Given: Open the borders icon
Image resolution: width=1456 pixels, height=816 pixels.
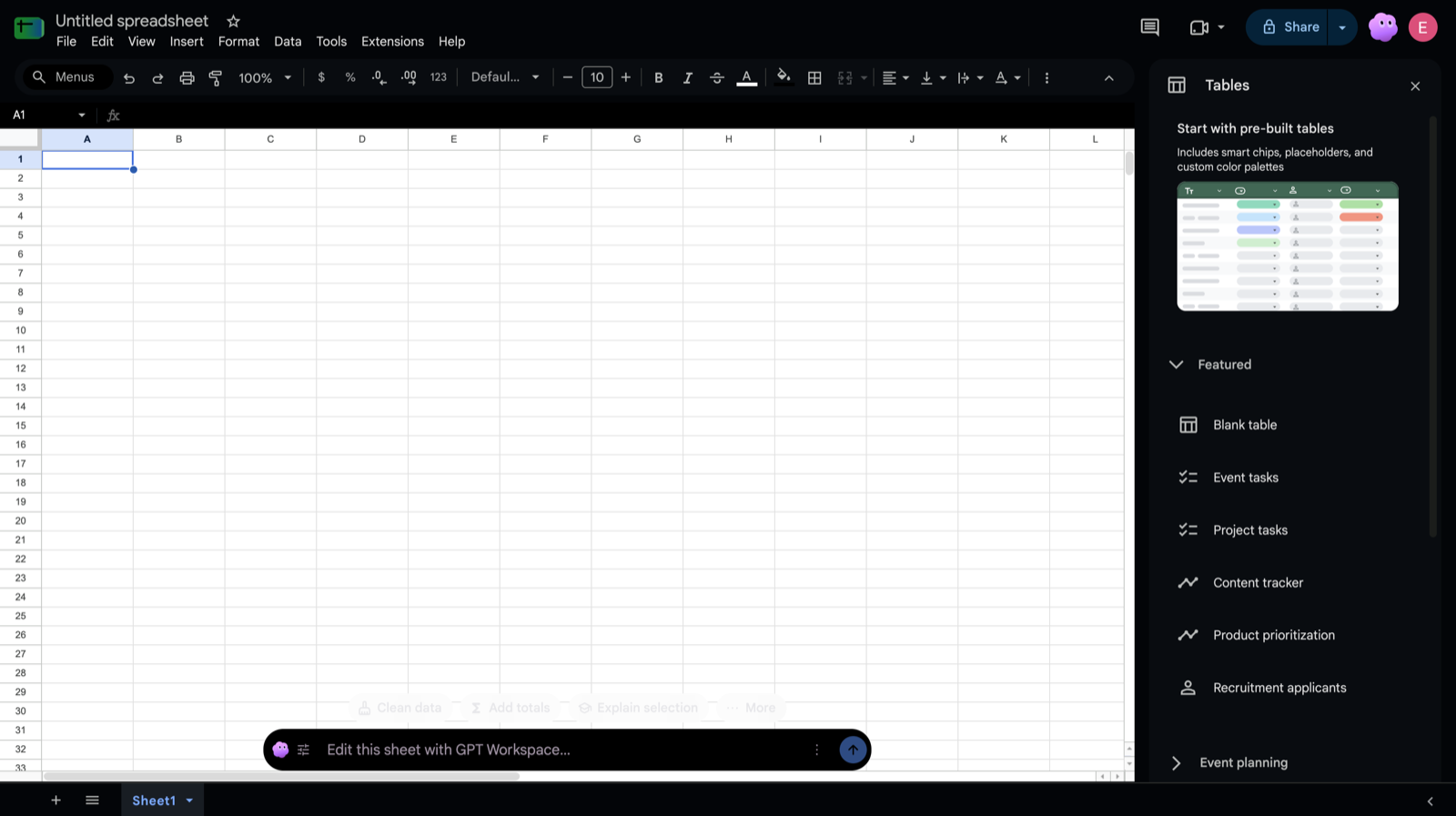Looking at the screenshot, I should click(x=814, y=78).
